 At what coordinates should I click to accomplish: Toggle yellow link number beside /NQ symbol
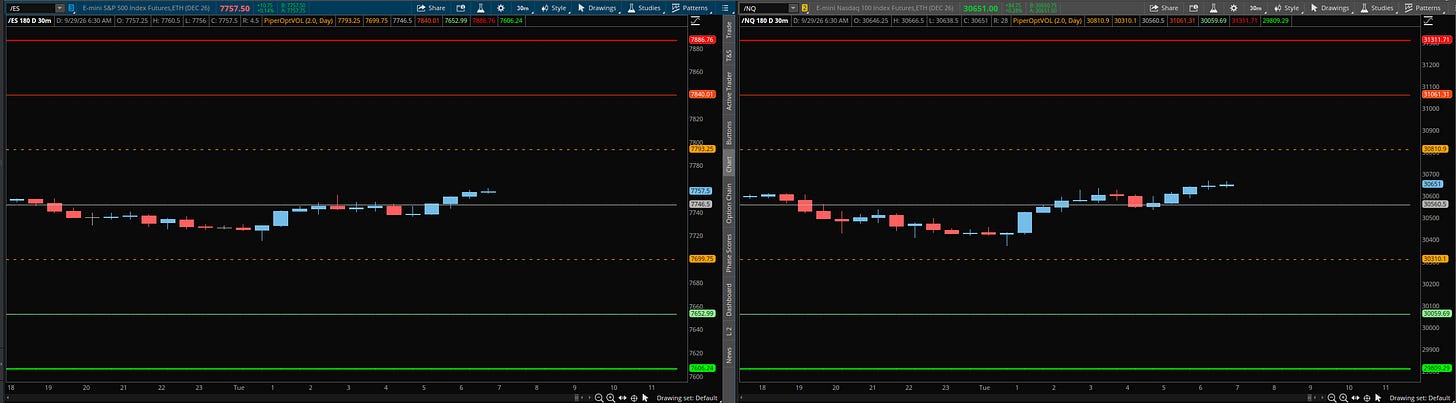pos(803,8)
